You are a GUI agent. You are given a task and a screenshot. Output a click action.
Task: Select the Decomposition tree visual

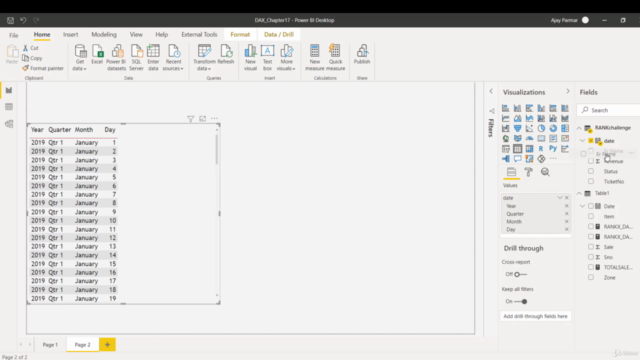coord(506,159)
